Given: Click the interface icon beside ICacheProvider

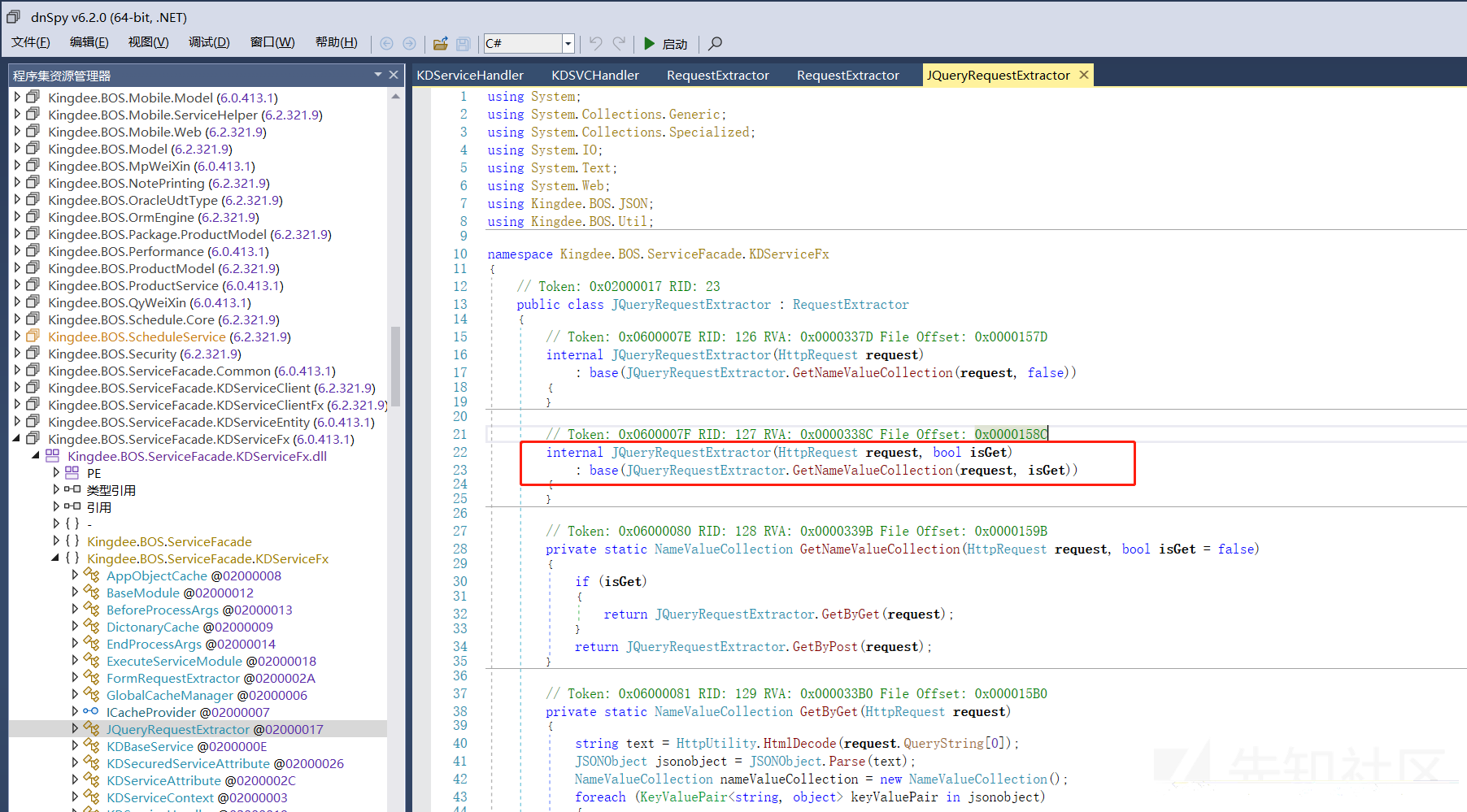Looking at the screenshot, I should coord(91,711).
